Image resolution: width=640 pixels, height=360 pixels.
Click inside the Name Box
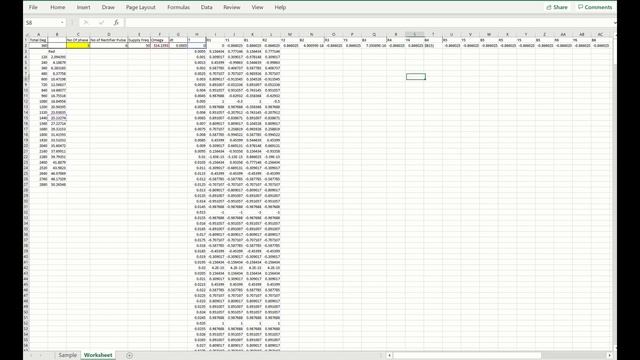[x=42, y=22]
